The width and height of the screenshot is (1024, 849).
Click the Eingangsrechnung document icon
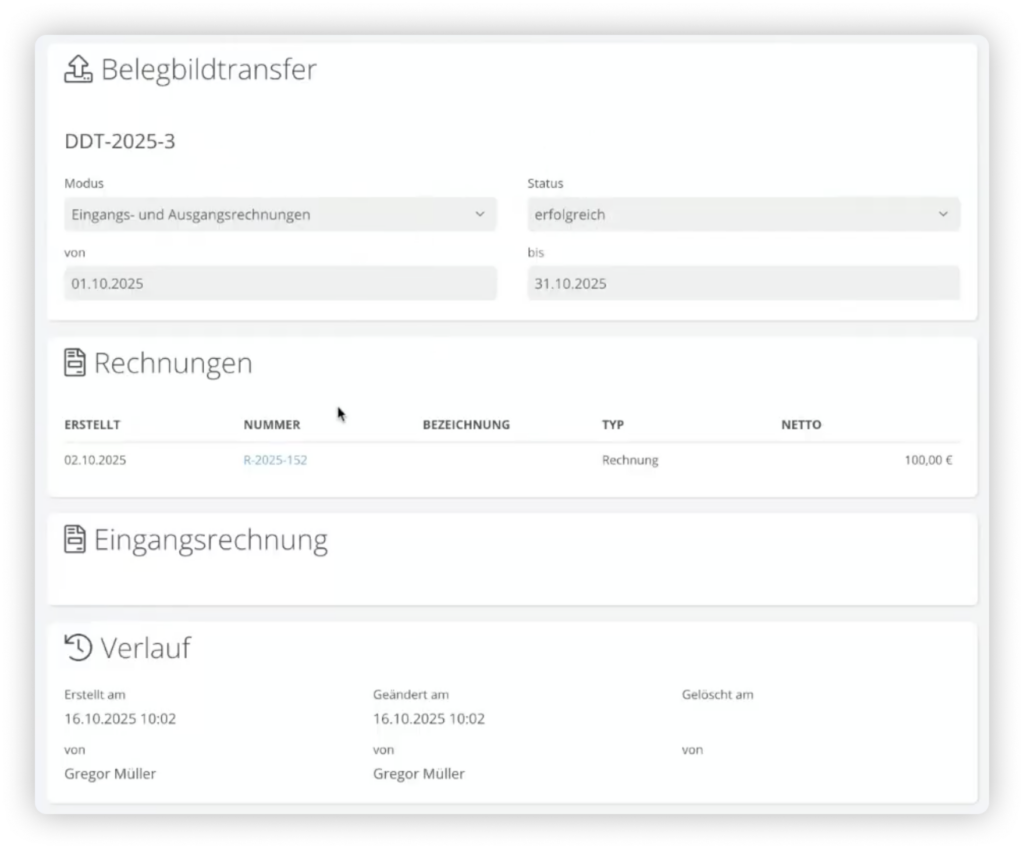tap(75, 540)
